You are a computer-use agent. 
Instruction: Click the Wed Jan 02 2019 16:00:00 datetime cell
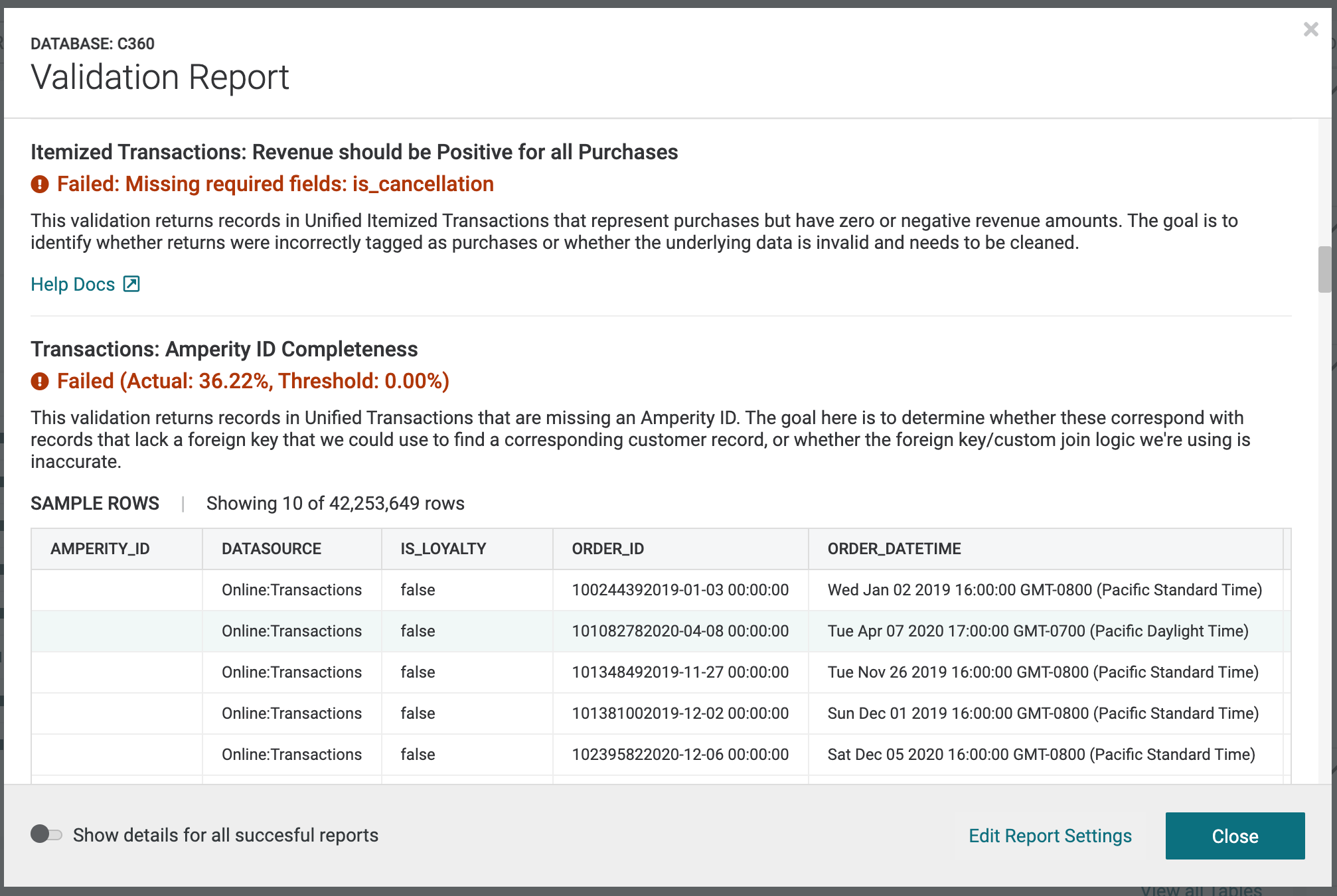(x=1046, y=590)
